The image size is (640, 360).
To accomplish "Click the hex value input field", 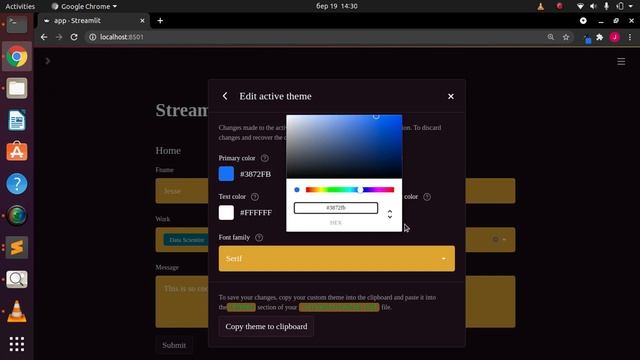I will 336,208.
